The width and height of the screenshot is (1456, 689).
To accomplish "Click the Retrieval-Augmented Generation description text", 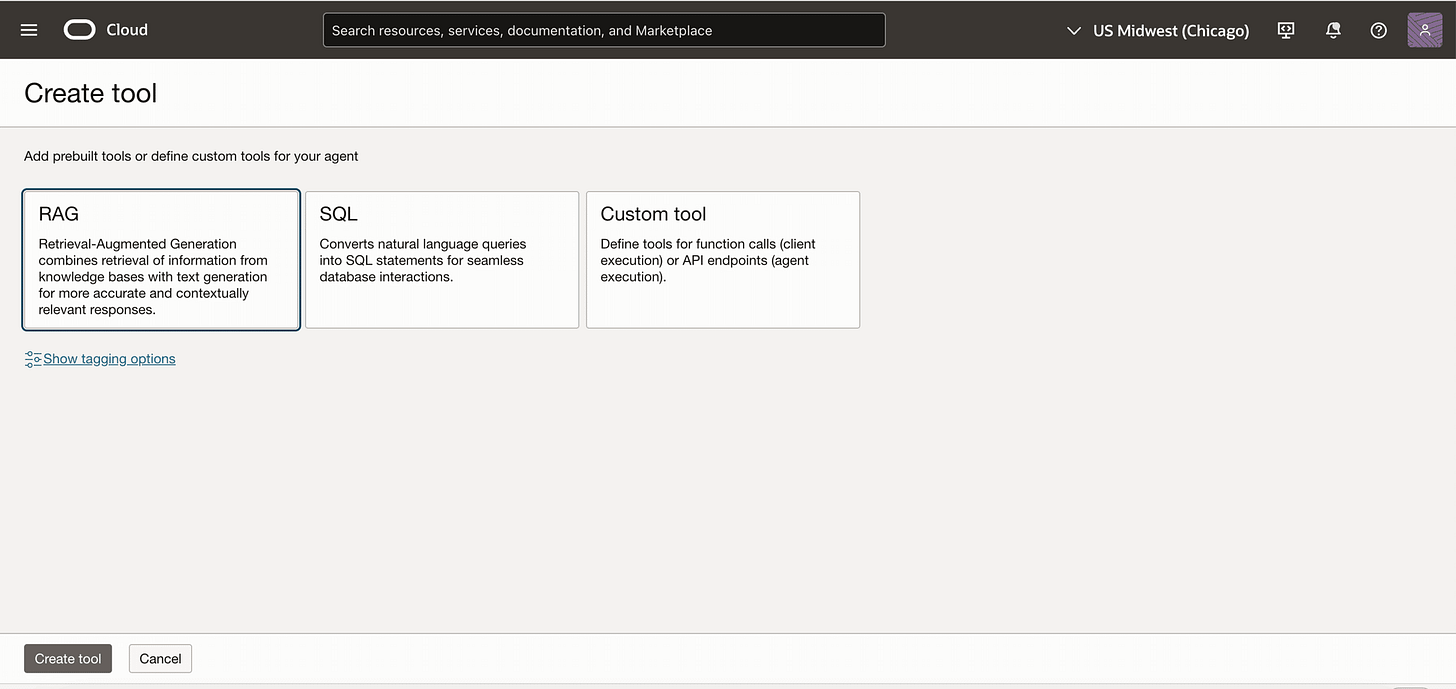I will click(153, 277).
